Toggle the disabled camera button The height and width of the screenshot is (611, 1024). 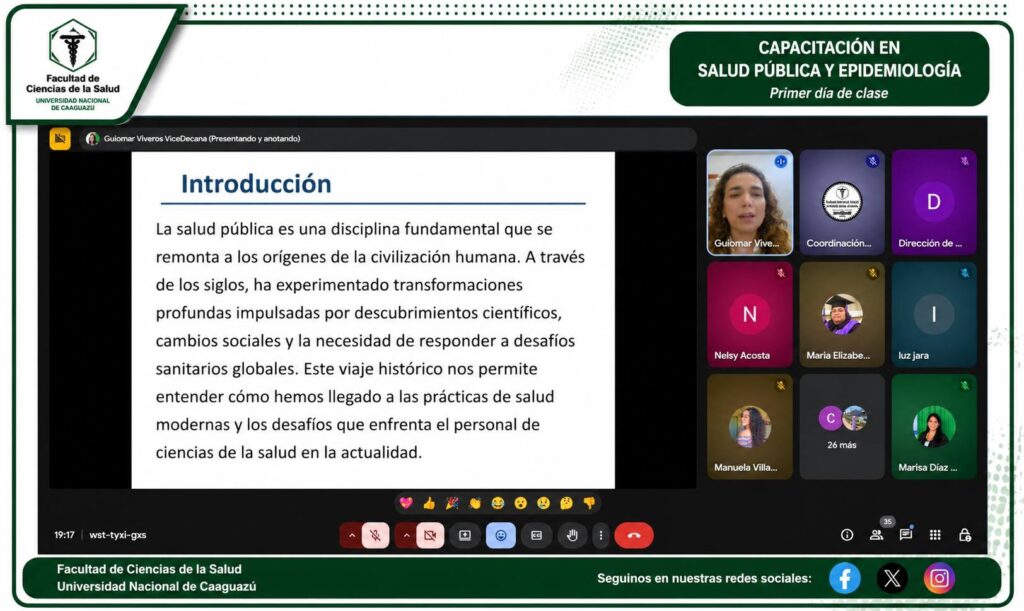point(430,535)
